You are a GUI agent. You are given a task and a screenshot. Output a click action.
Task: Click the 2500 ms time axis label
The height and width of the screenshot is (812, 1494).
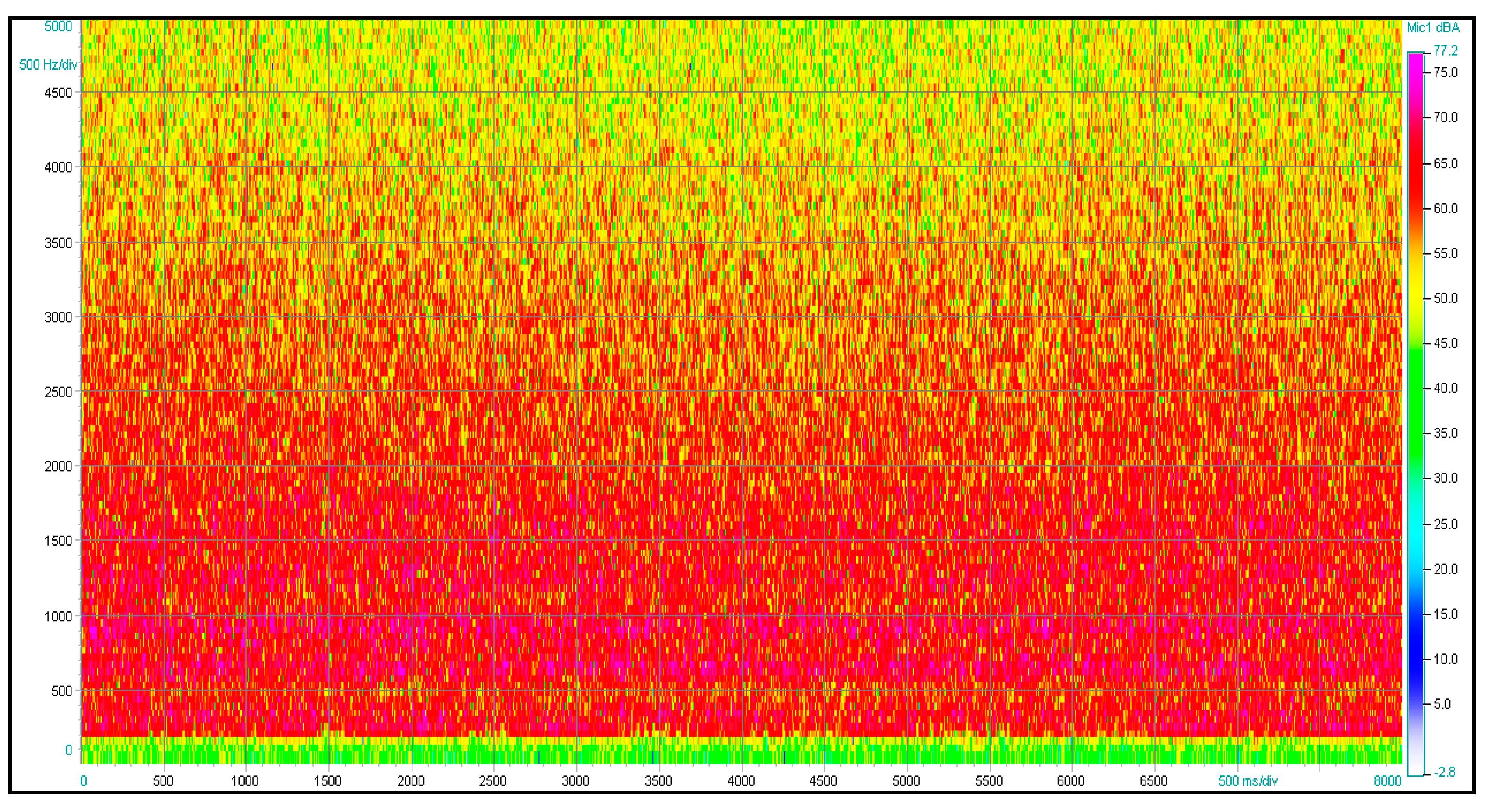click(492, 781)
